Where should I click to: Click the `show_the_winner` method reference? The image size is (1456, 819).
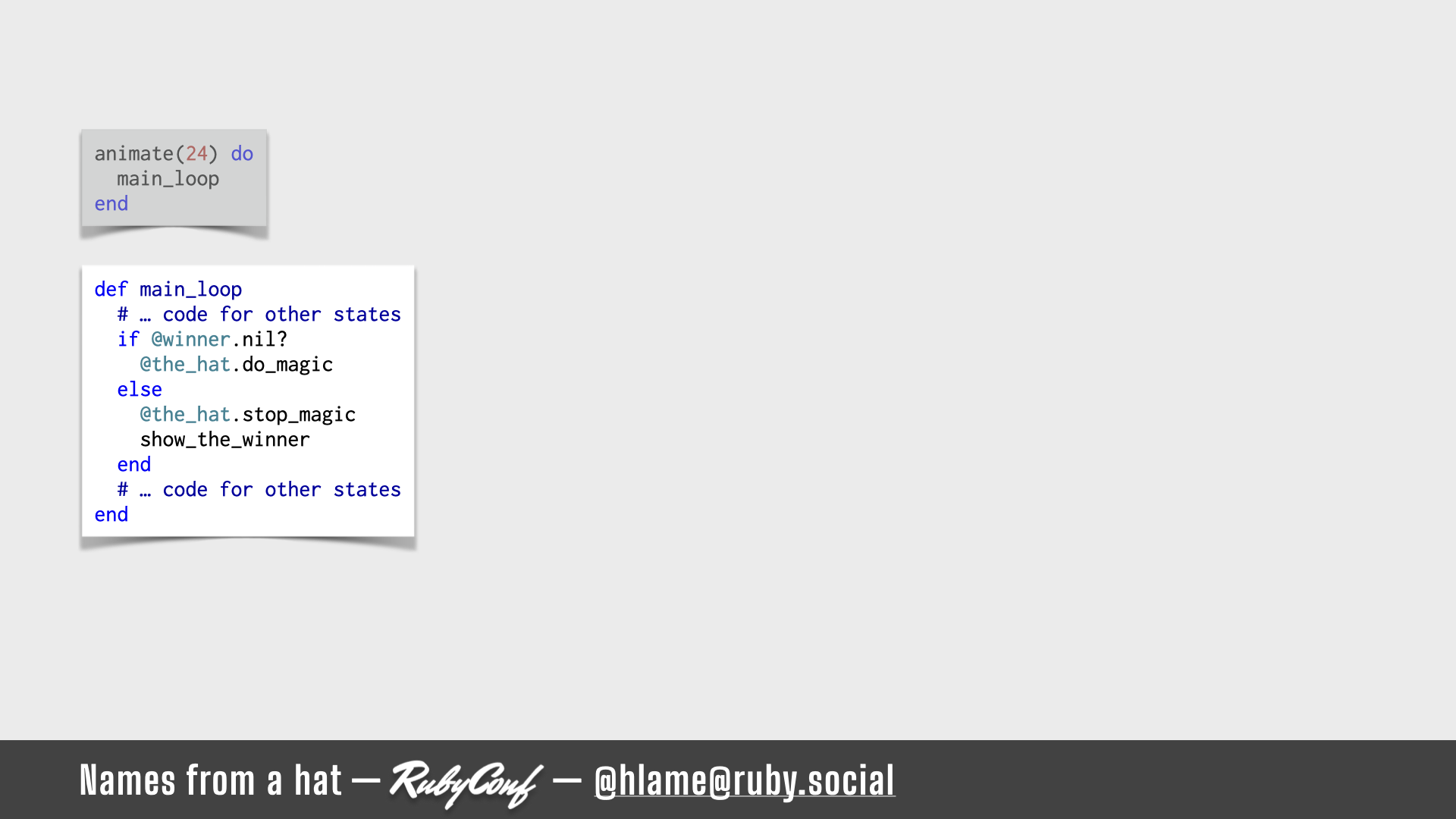click(x=224, y=440)
